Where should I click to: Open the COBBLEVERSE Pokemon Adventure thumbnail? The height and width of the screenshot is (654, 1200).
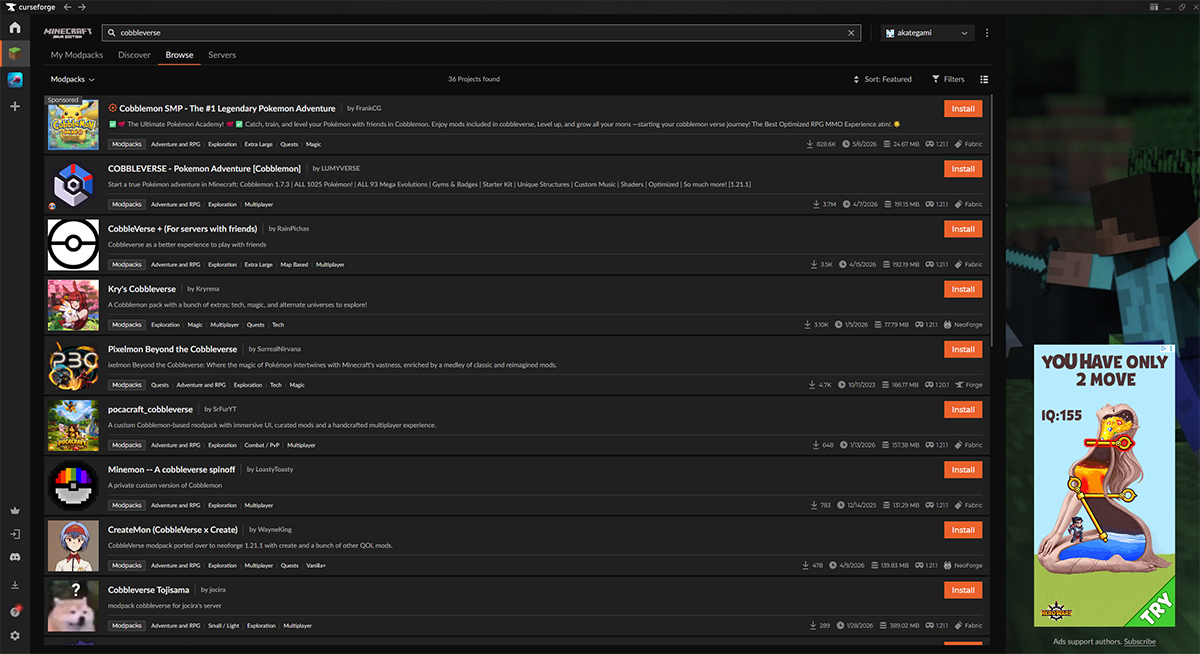pos(73,185)
